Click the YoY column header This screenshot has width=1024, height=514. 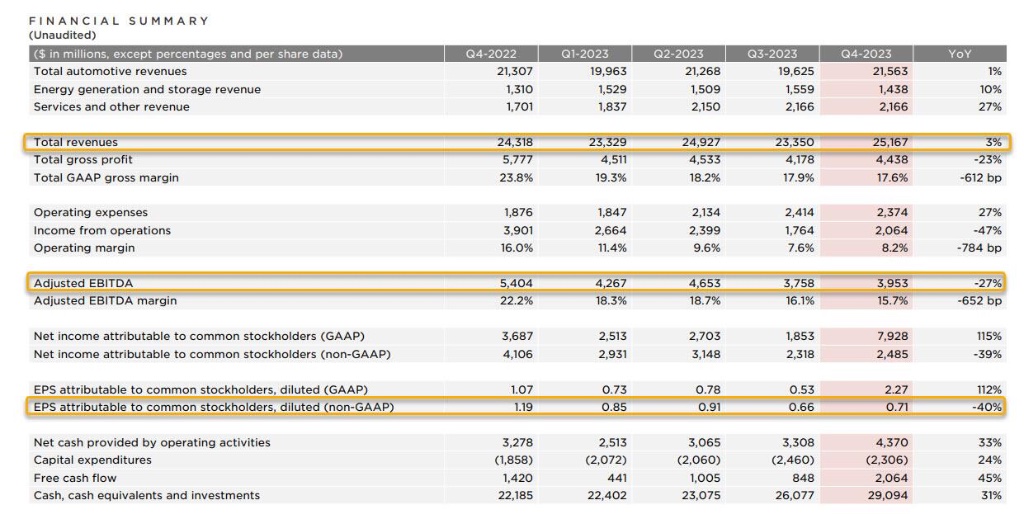[959, 54]
